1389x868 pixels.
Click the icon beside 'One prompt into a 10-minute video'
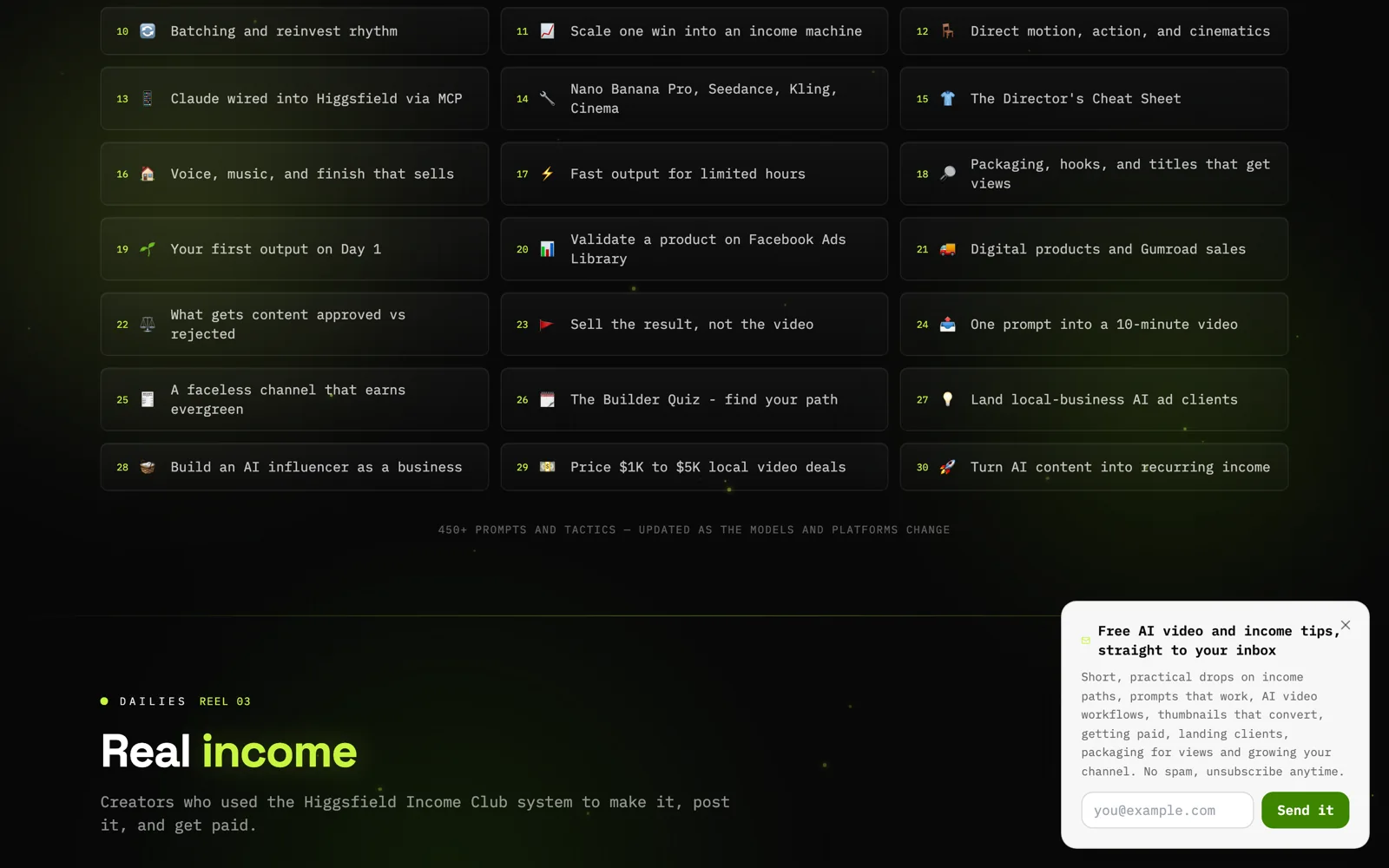tap(948, 325)
